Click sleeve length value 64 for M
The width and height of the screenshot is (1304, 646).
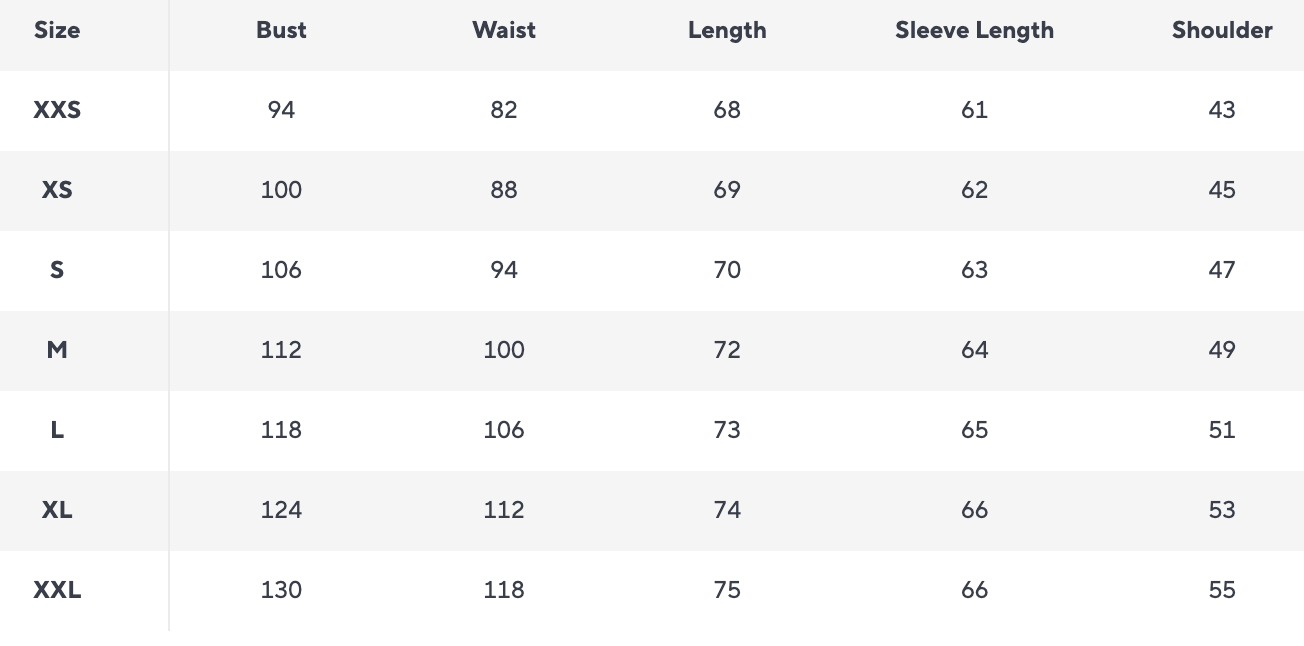pyautogui.click(x=974, y=350)
